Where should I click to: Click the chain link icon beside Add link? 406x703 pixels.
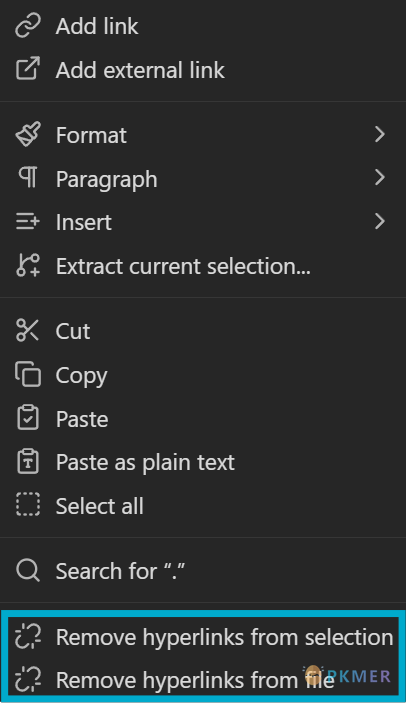click(28, 26)
